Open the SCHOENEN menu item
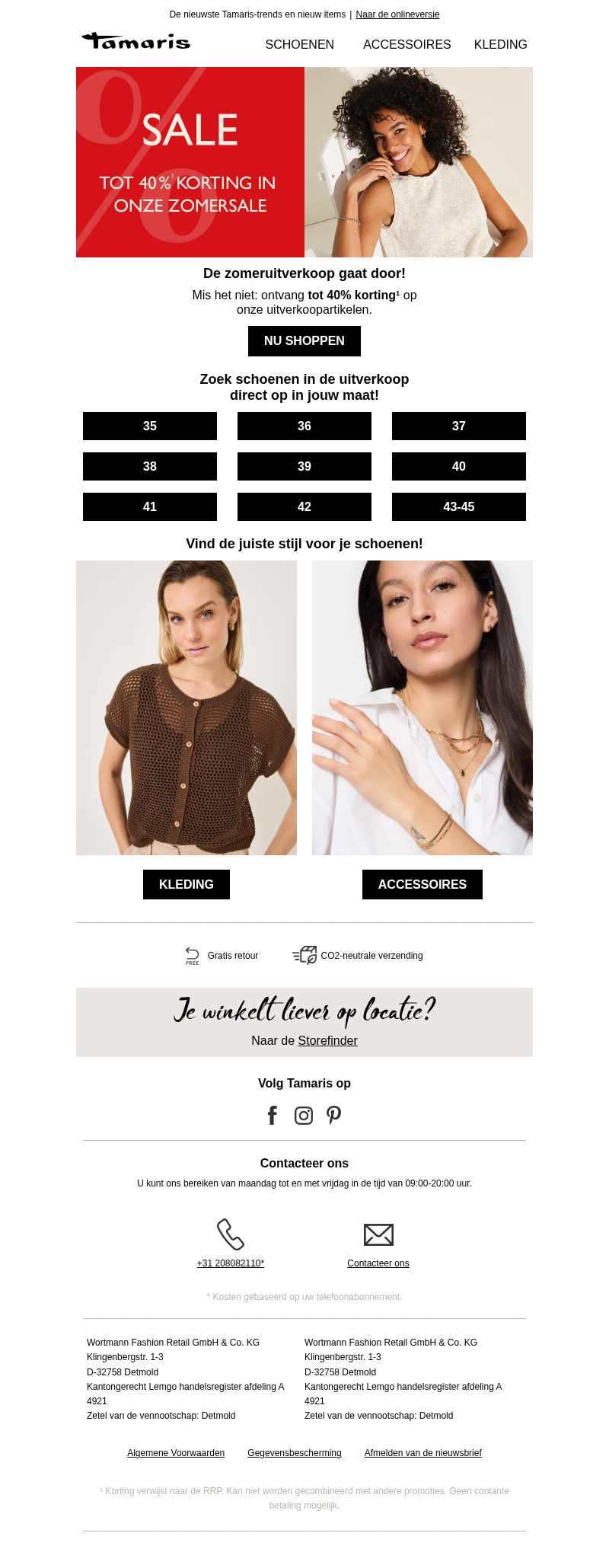This screenshot has width=609, height=1568. [300, 45]
